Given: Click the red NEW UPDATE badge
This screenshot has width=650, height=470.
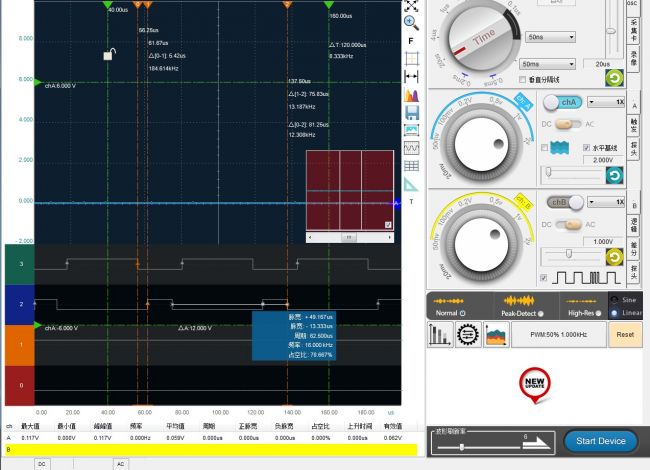Looking at the screenshot, I should (x=535, y=385).
